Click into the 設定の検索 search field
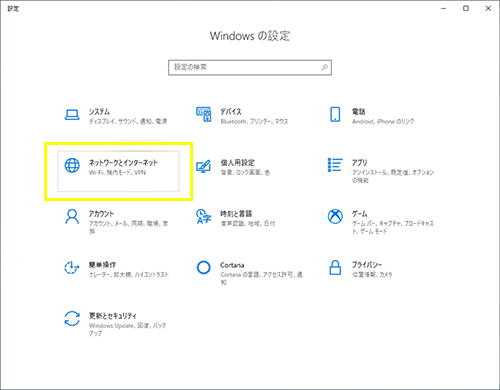This screenshot has height=390, width=500. tap(250, 68)
